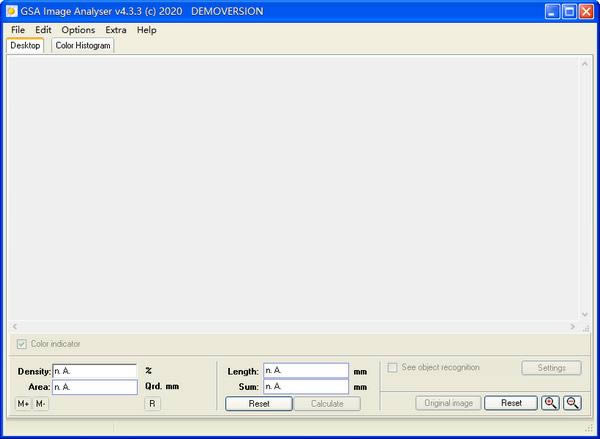
Task: Click the Calculate button
Action: tap(327, 404)
